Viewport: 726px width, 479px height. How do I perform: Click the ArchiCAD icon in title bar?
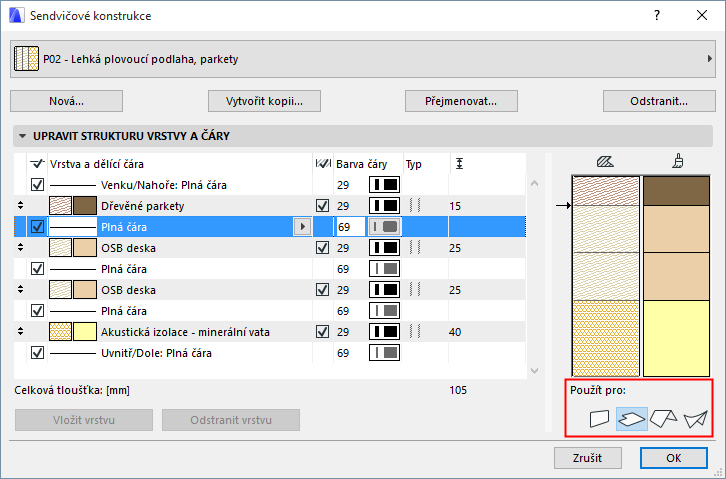(x=16, y=15)
